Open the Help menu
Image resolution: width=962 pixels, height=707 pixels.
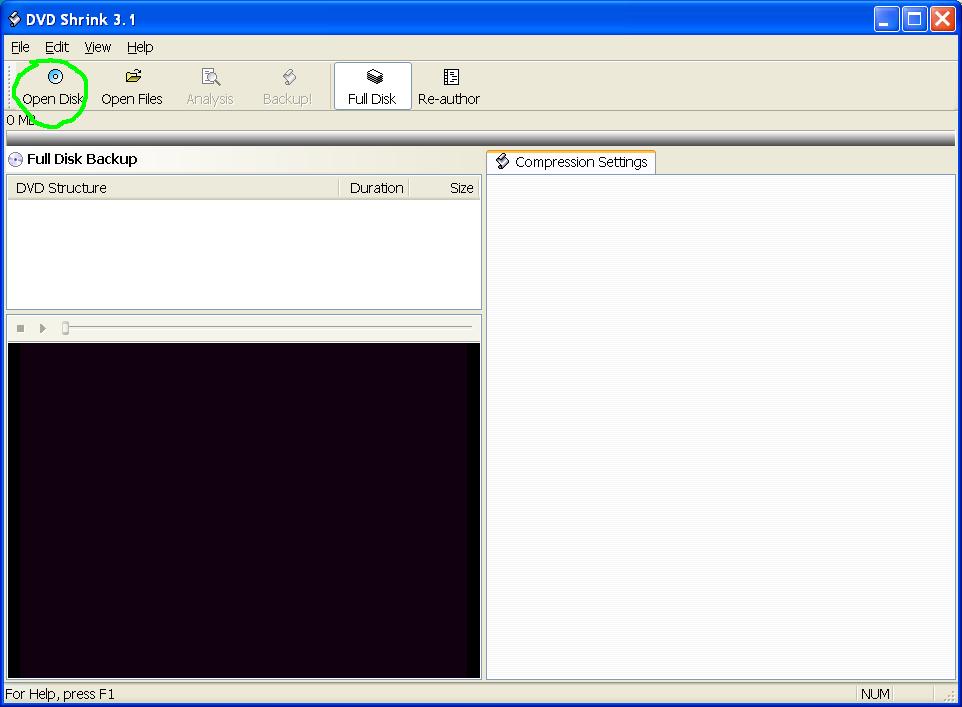[x=140, y=47]
